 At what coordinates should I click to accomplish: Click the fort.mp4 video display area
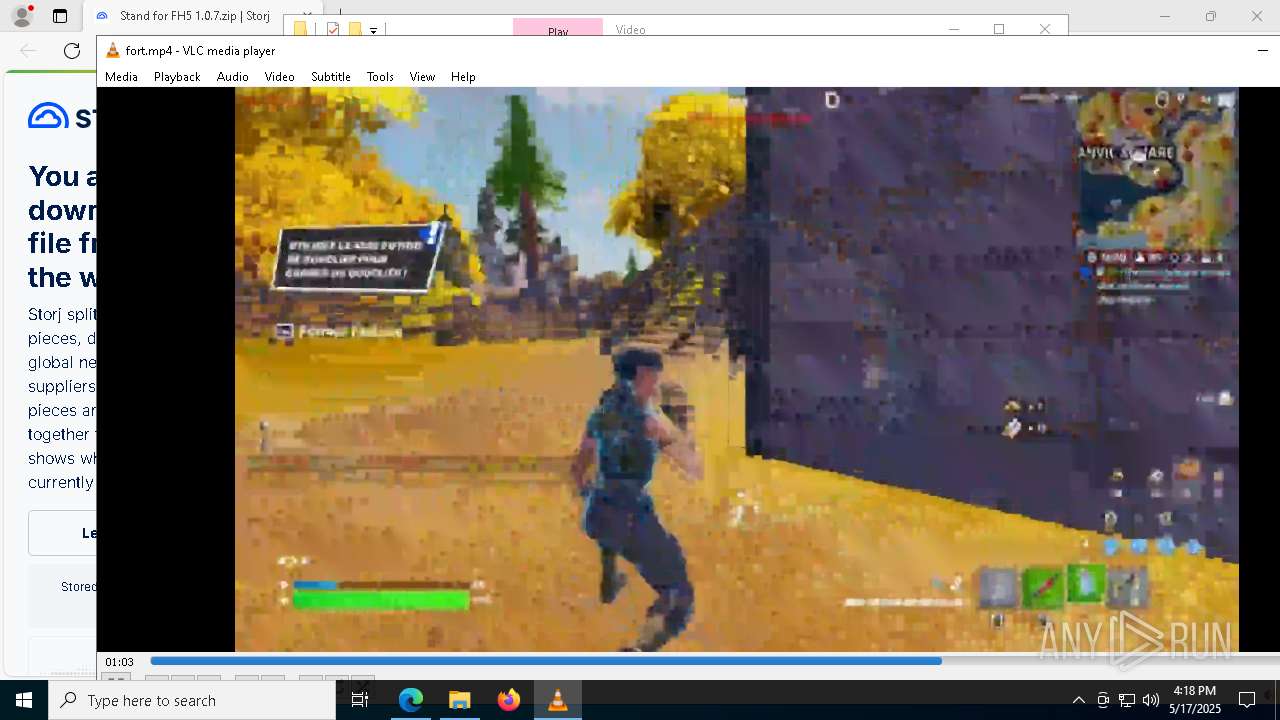point(737,369)
